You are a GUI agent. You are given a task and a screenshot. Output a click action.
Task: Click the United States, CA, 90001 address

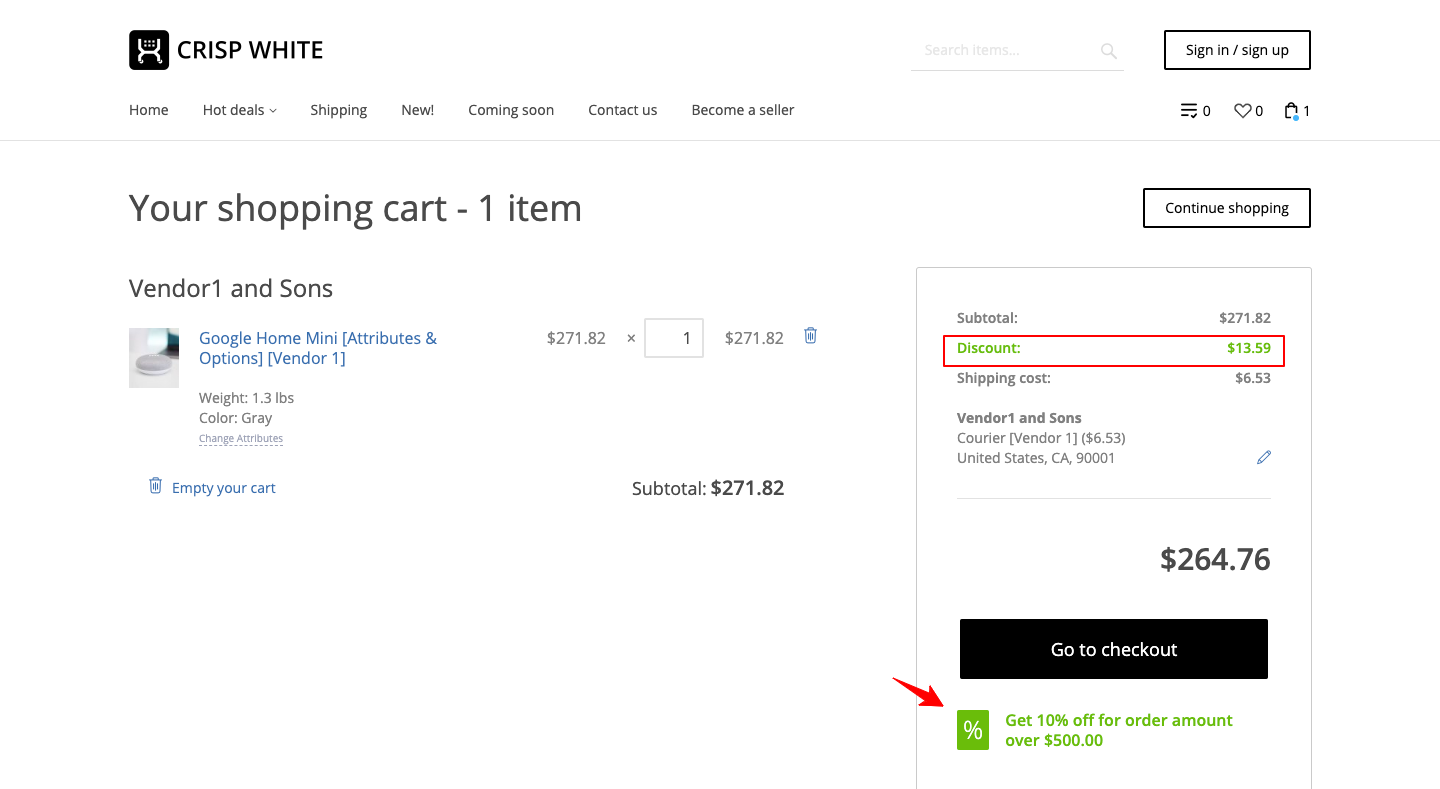tap(1036, 458)
